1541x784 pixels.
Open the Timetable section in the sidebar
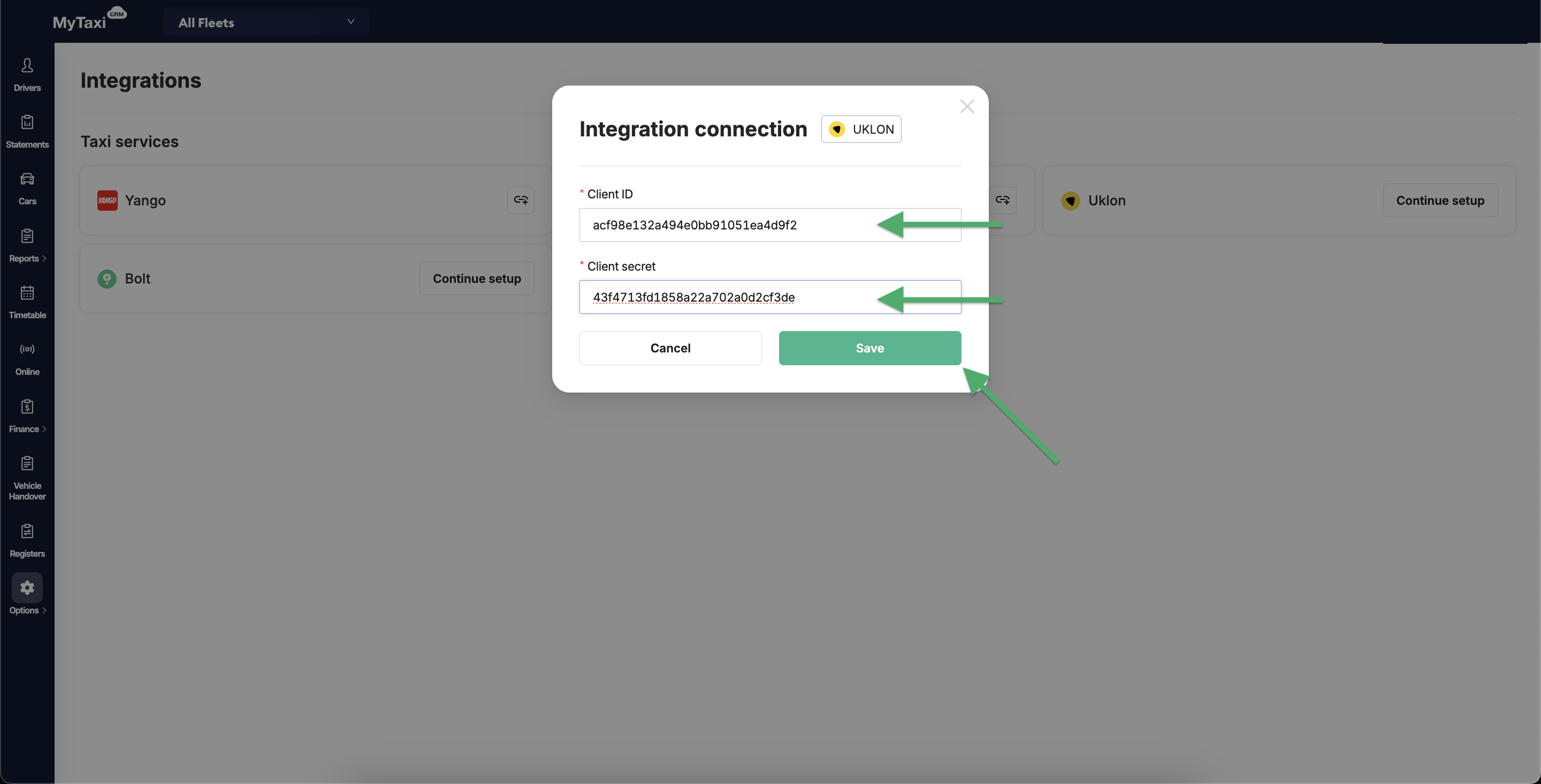(27, 302)
